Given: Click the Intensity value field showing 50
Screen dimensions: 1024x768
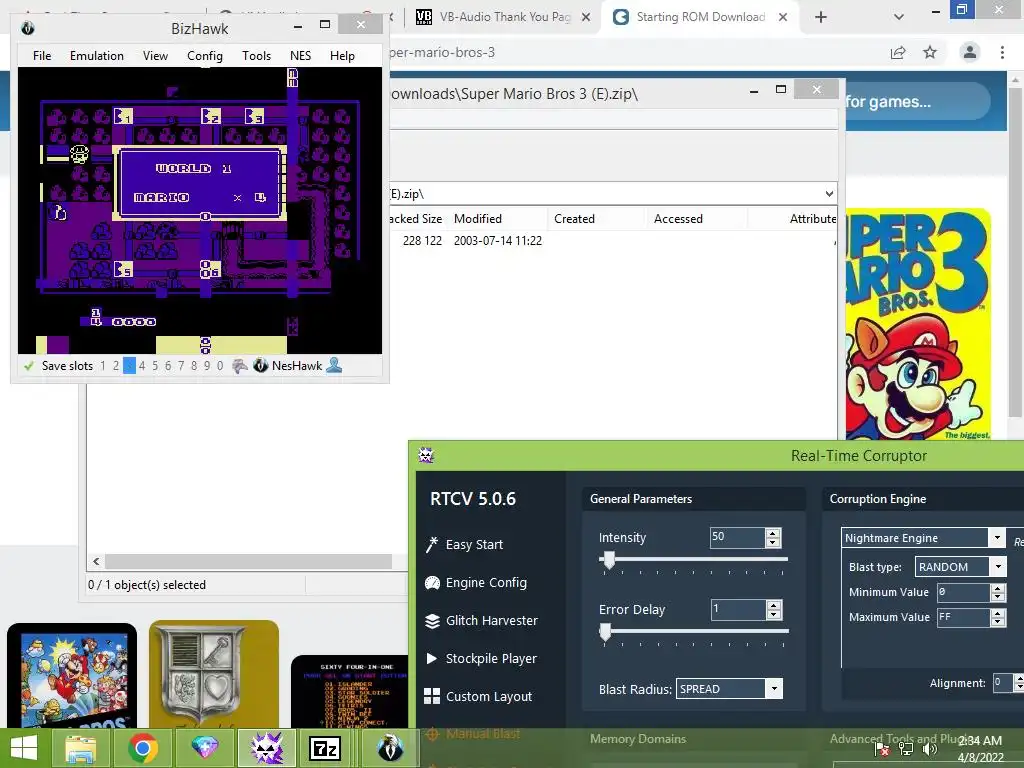Looking at the screenshot, I should pyautogui.click(x=737, y=537).
